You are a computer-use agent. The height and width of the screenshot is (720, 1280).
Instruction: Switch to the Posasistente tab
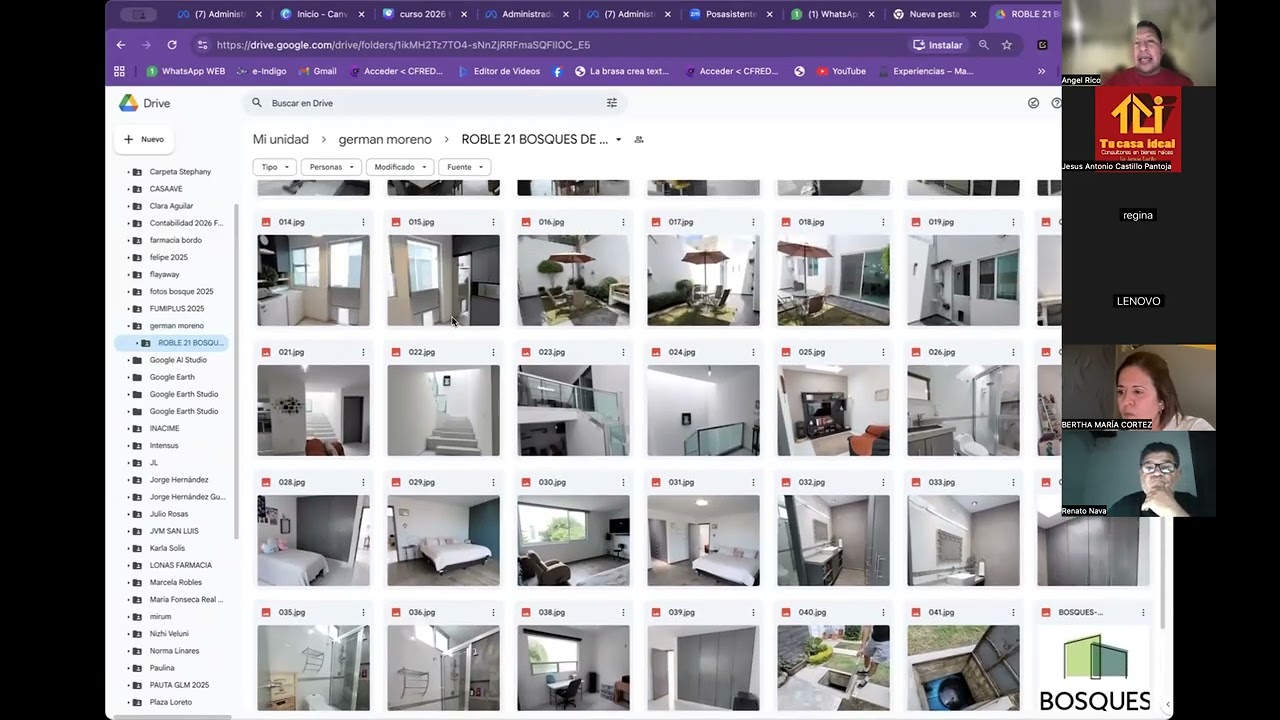pos(731,14)
